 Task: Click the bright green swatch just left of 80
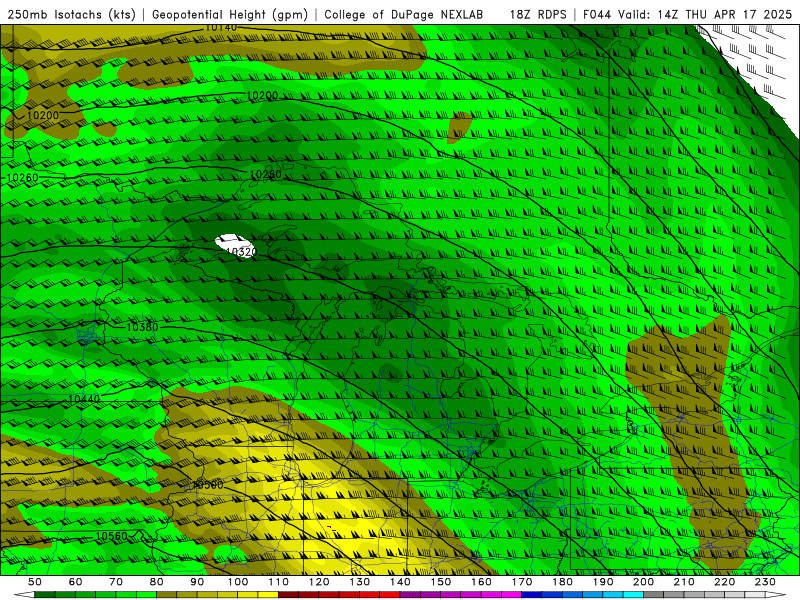(x=146, y=595)
